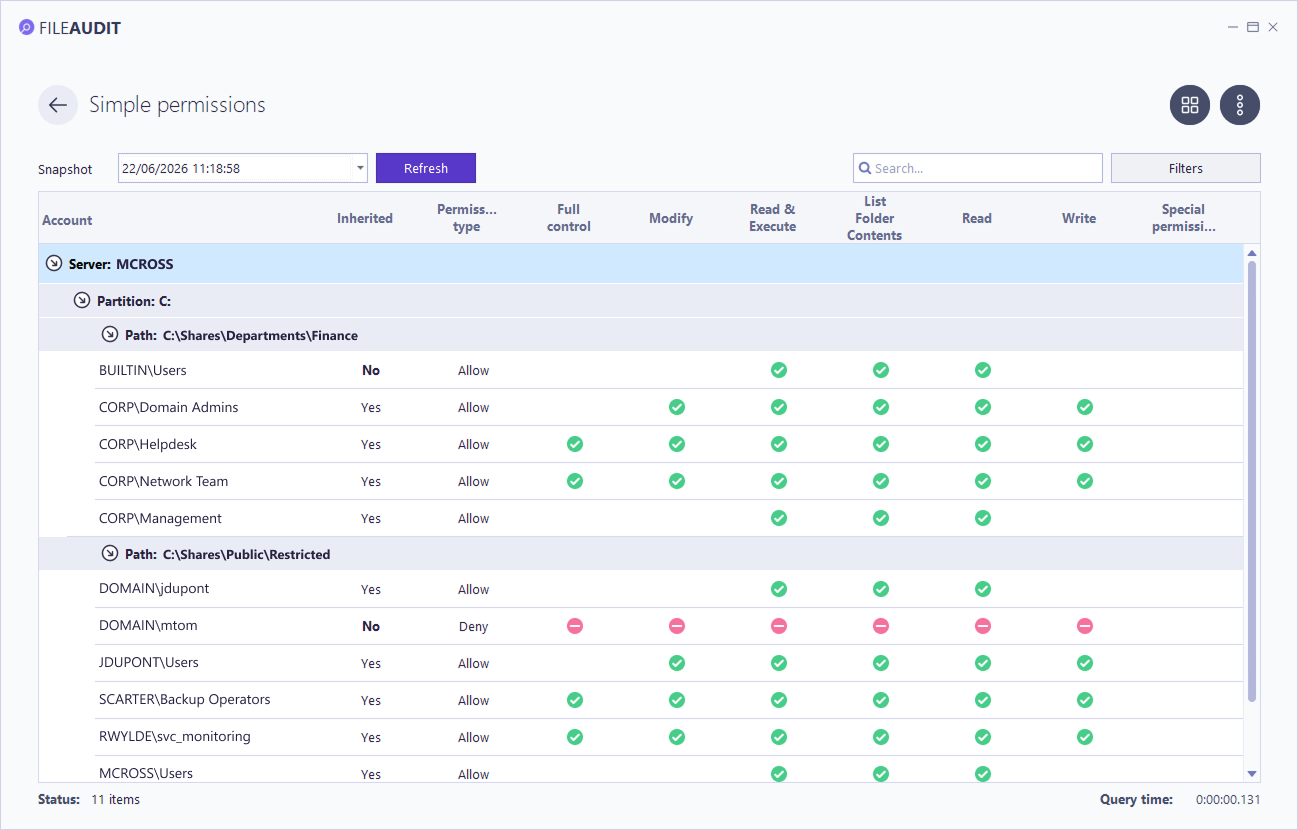Click the Deny Full control icon for DOMAIN\mtom
Viewport: 1298px width, 830px height.
tap(575, 626)
